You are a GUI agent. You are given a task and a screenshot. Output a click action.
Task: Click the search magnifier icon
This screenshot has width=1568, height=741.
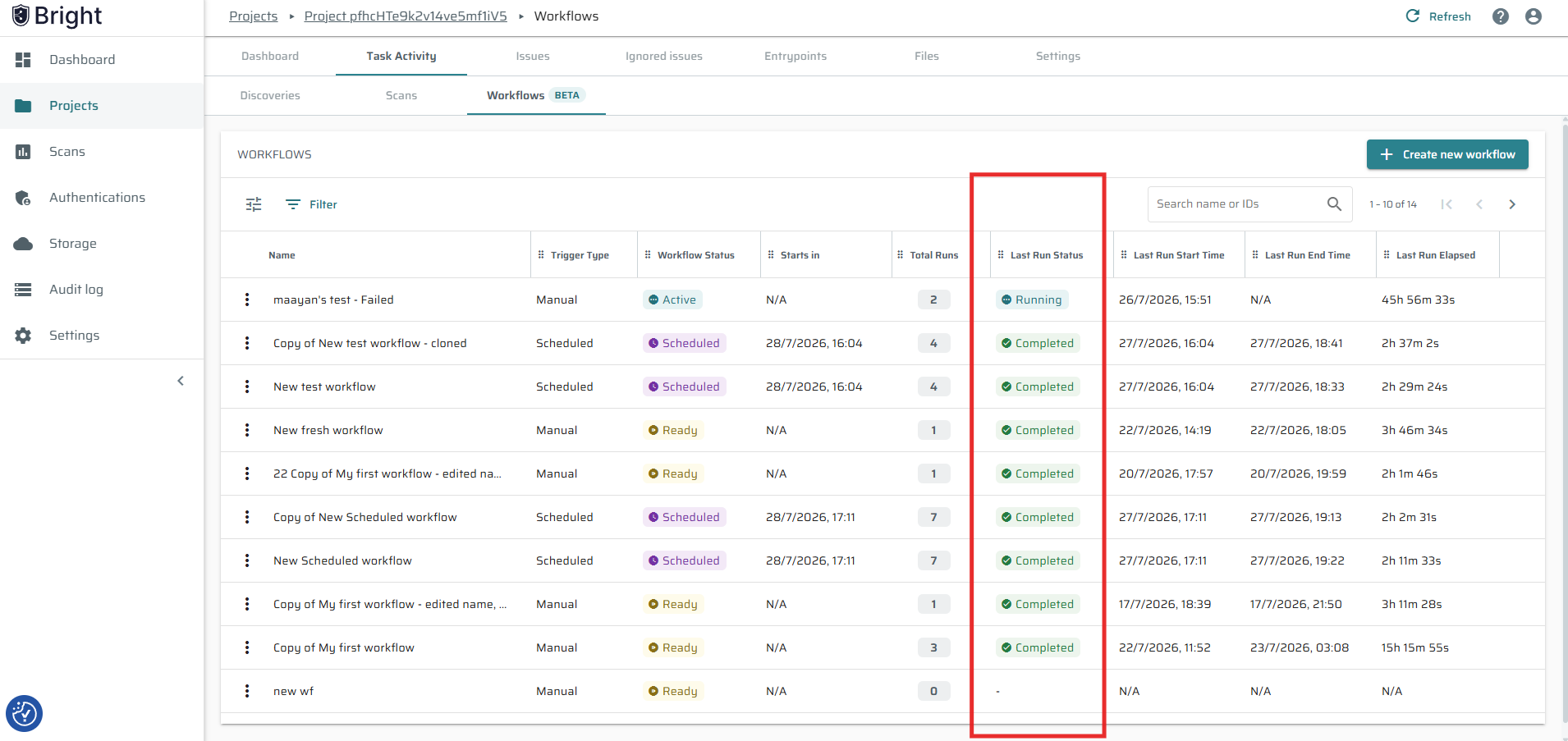coord(1334,204)
